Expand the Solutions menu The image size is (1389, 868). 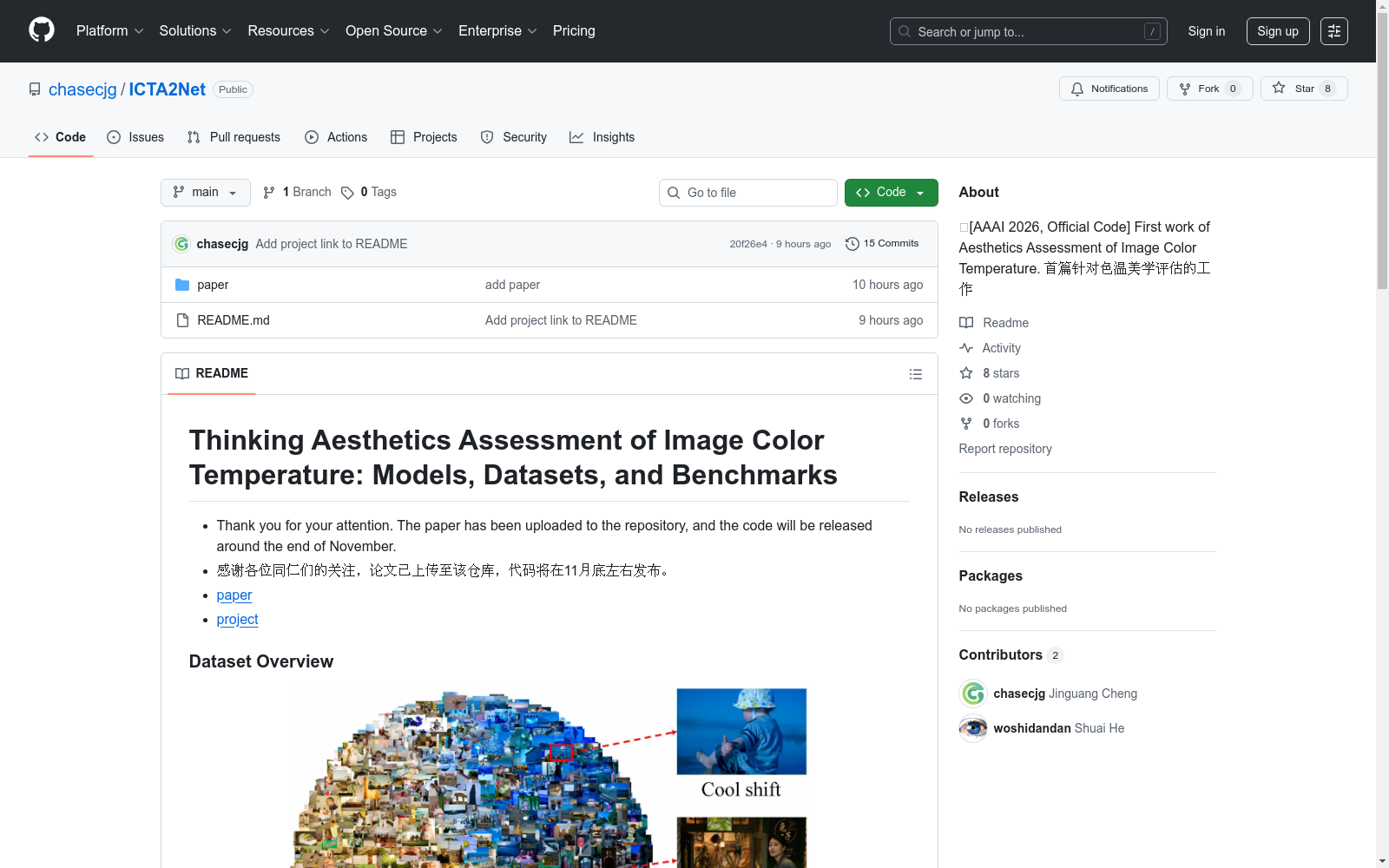click(x=195, y=31)
